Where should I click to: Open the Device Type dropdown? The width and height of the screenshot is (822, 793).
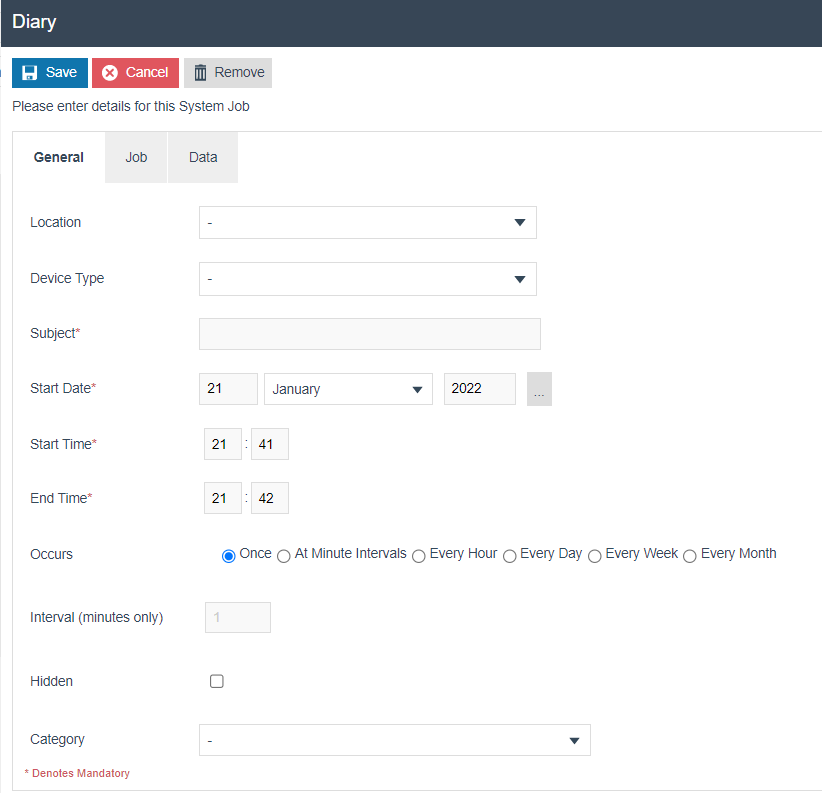click(367, 279)
